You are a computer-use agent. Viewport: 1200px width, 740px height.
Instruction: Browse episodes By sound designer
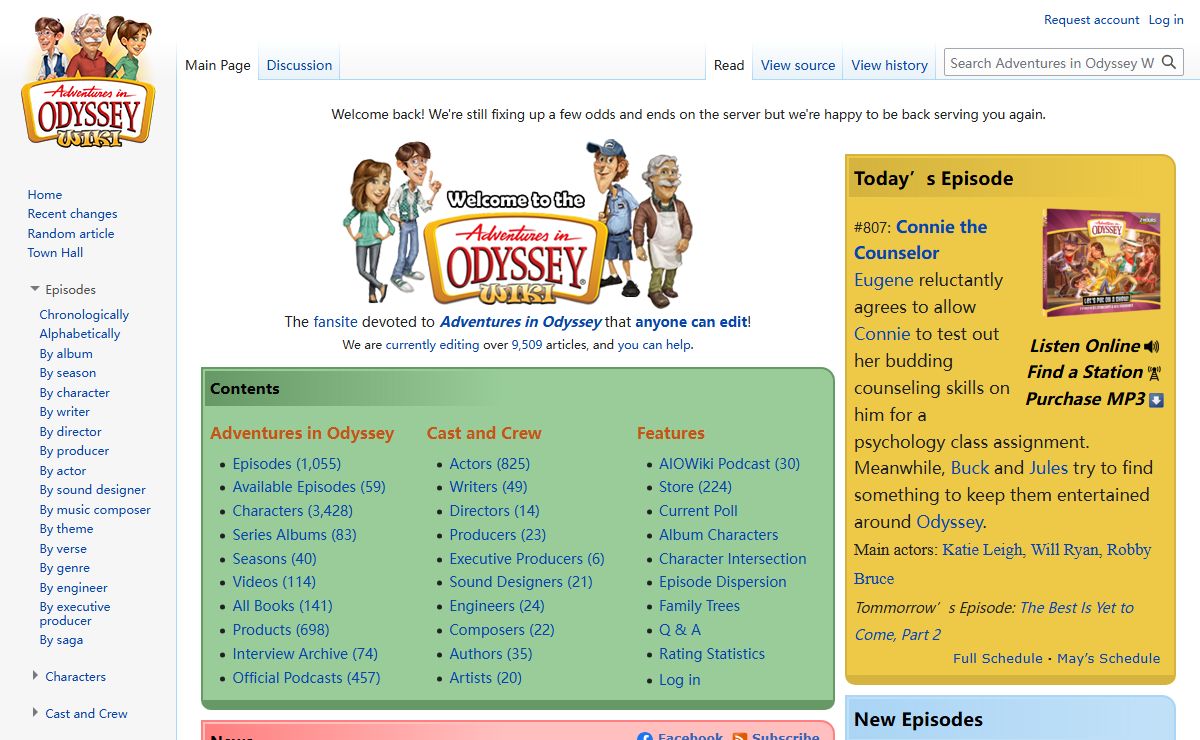pos(93,490)
